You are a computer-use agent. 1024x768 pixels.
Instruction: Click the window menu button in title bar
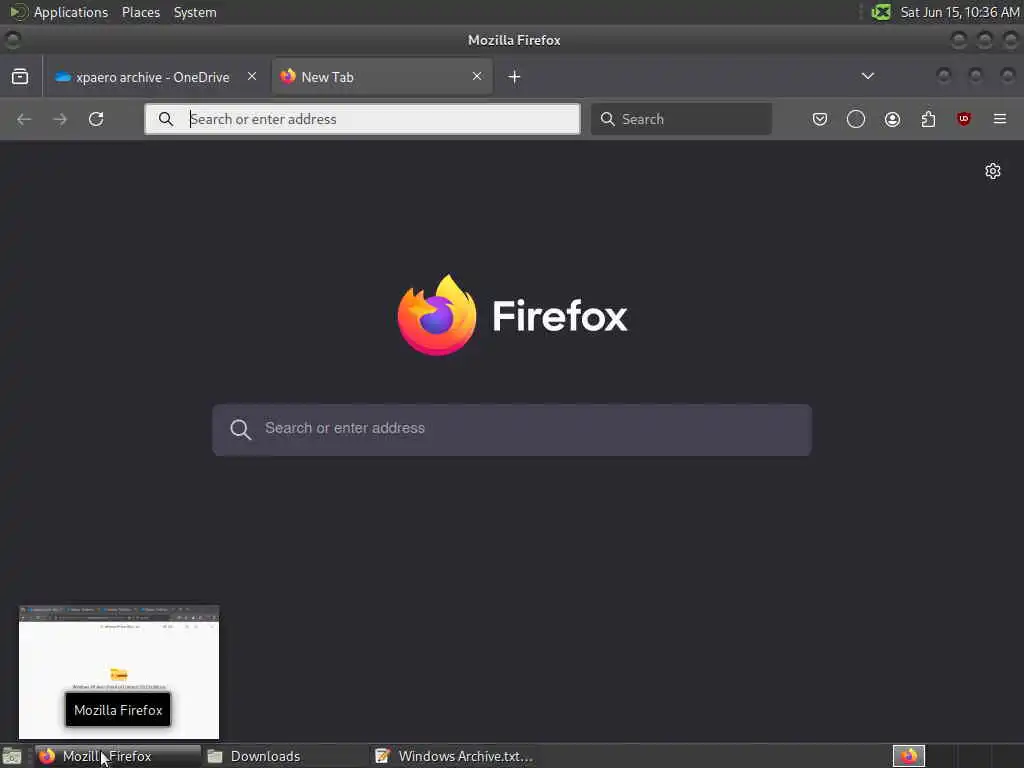point(12,40)
